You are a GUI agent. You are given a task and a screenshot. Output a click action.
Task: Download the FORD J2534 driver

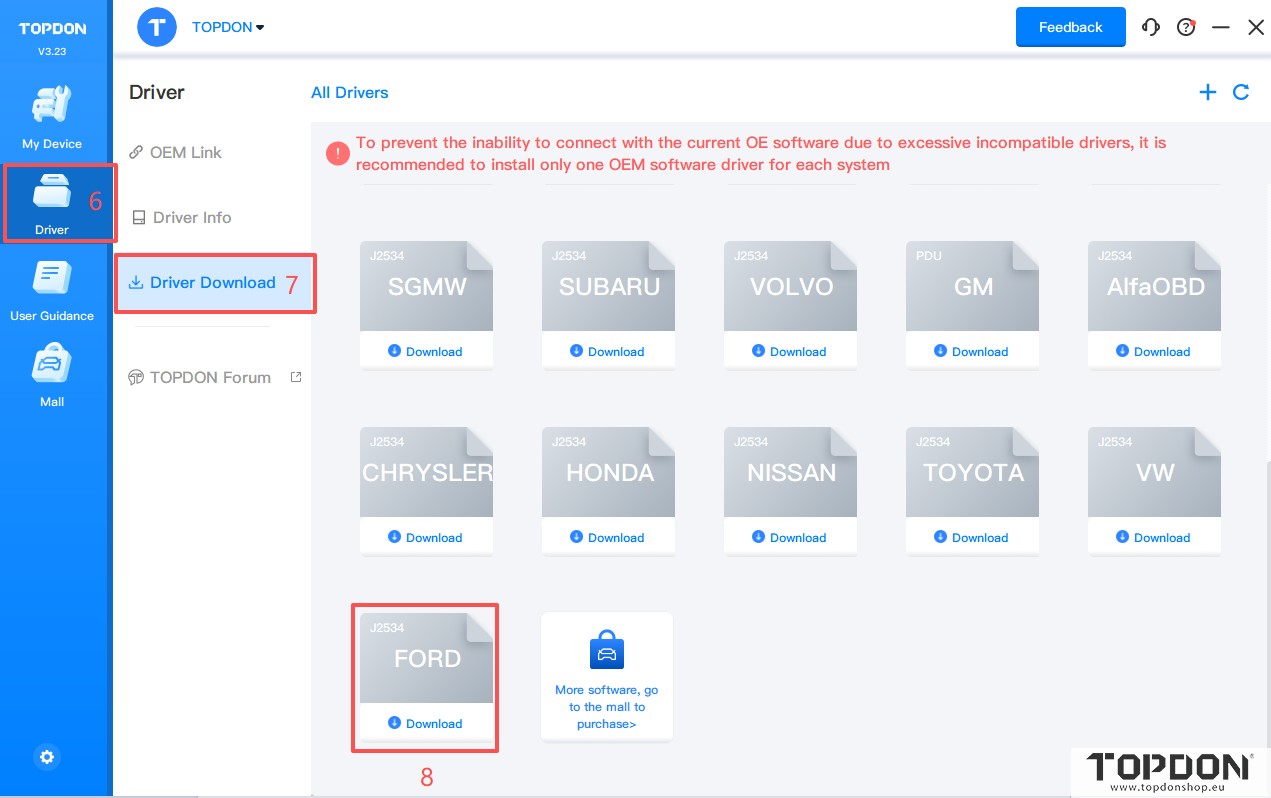[x=426, y=723]
